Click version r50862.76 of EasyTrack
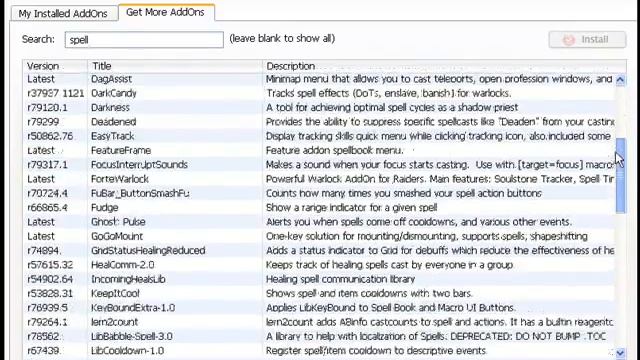640x360 pixels. [x=50, y=136]
